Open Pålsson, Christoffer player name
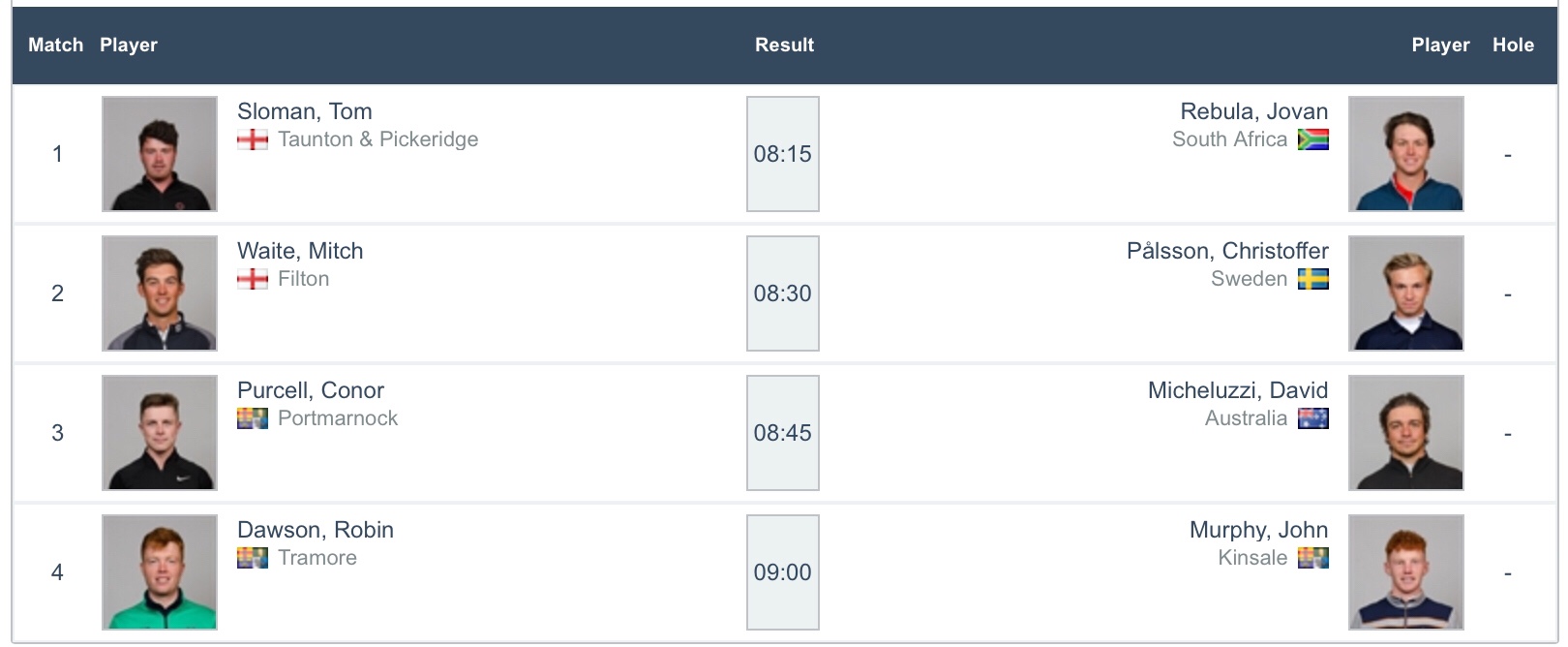 [x=1226, y=251]
